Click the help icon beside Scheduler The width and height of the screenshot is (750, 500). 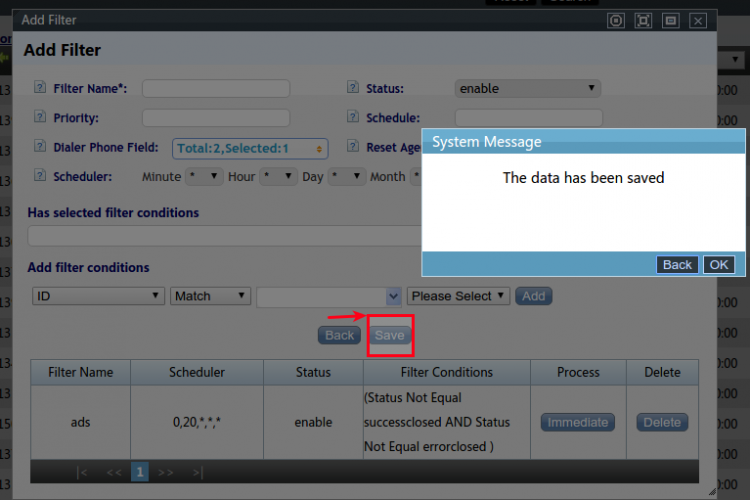(40, 176)
